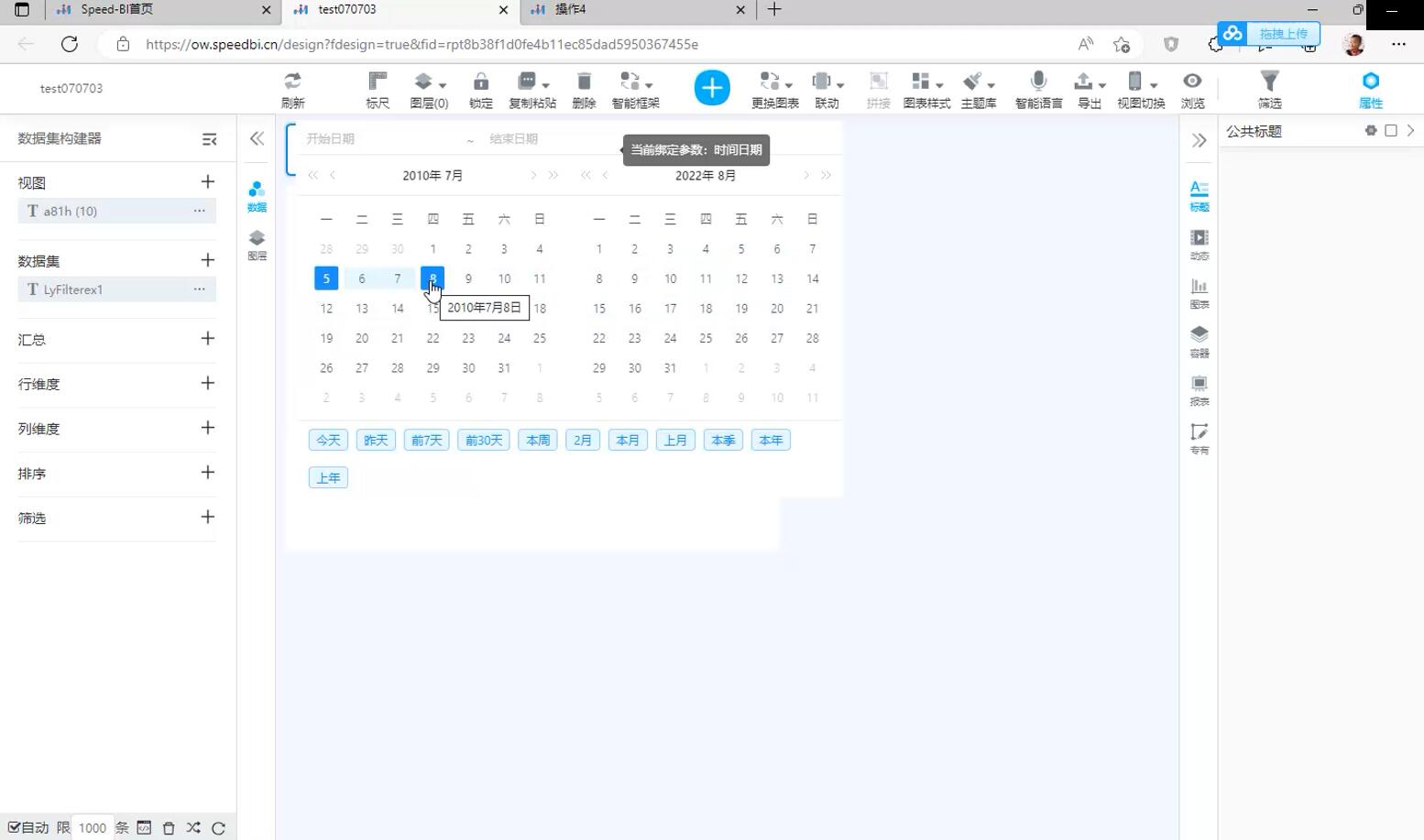The width and height of the screenshot is (1424, 840).
Task: Select the a81h (10) view item
Action: click(117, 211)
